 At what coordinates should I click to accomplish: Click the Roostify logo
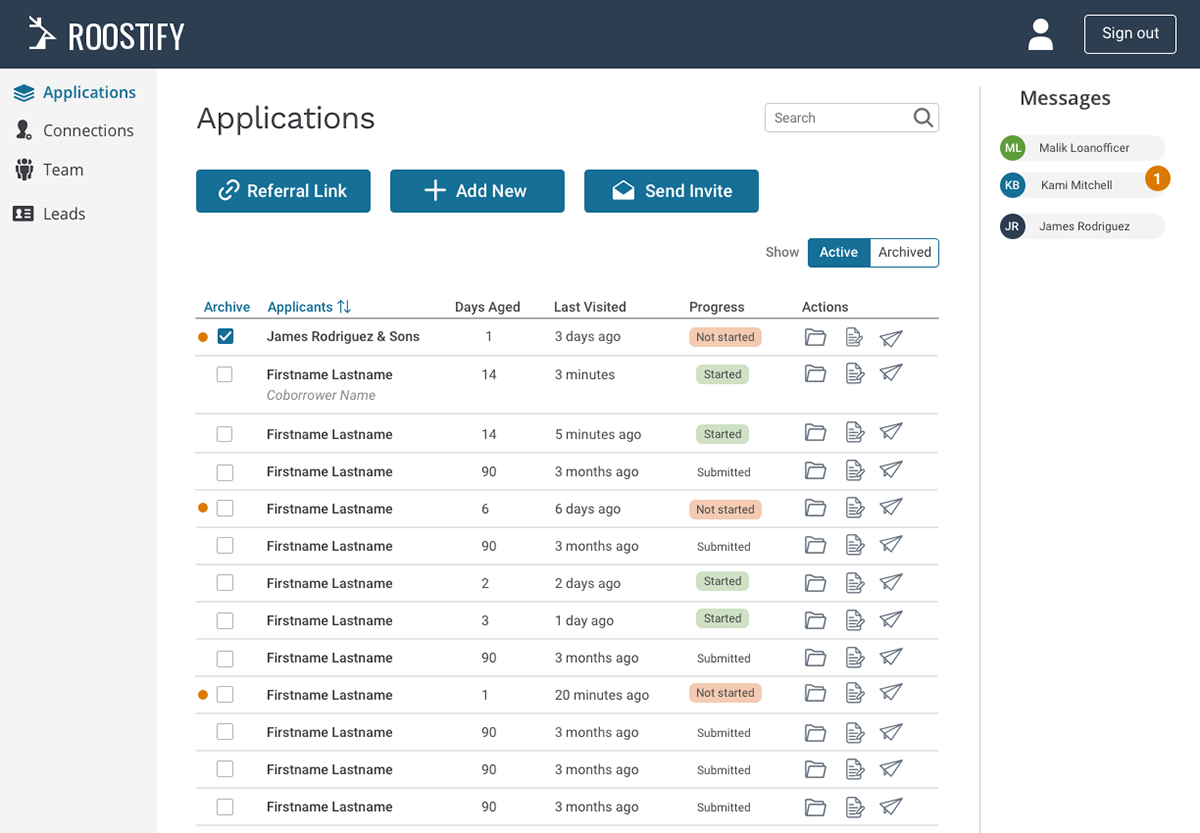[x=106, y=35]
